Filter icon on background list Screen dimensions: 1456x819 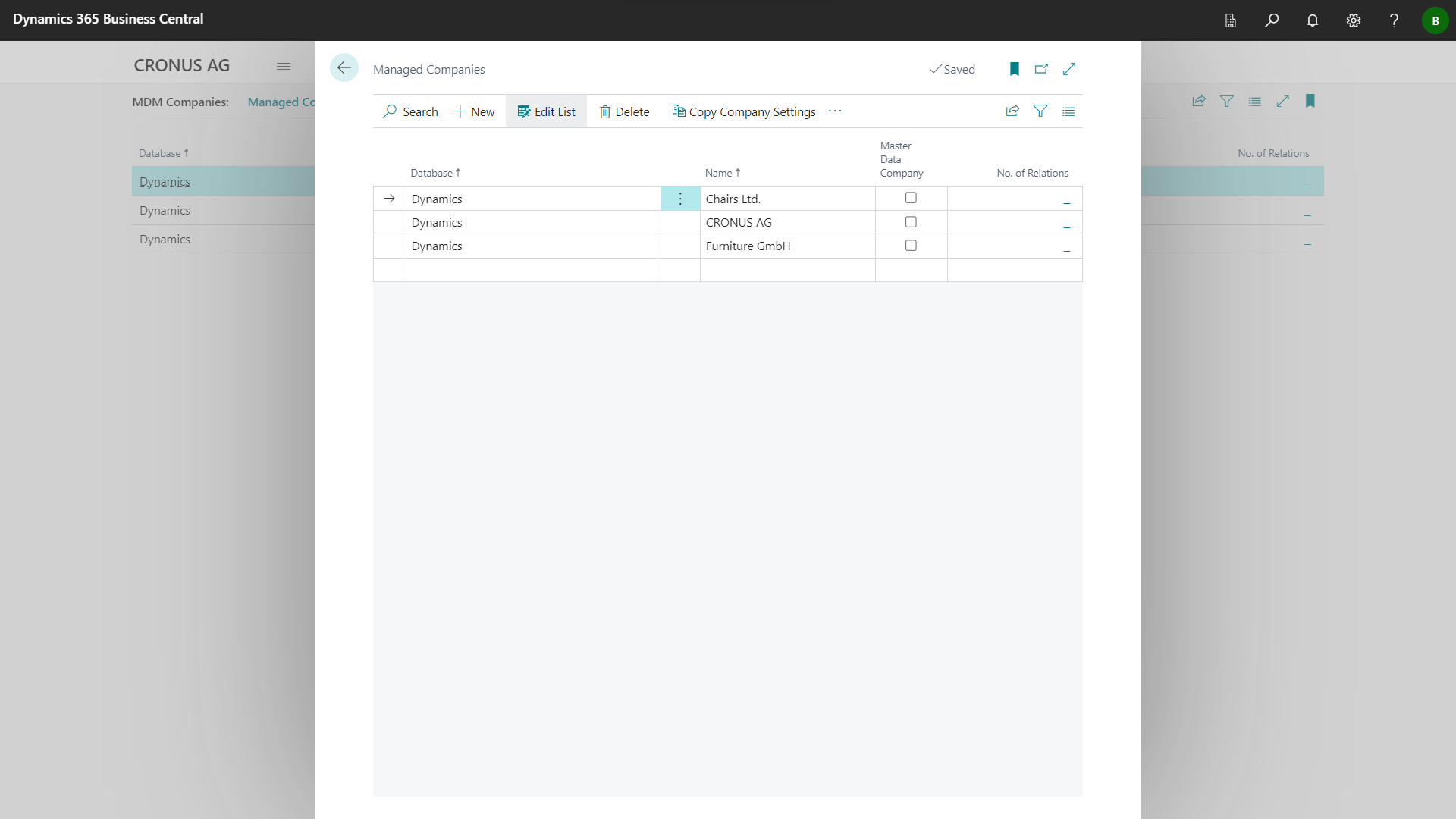click(1227, 101)
